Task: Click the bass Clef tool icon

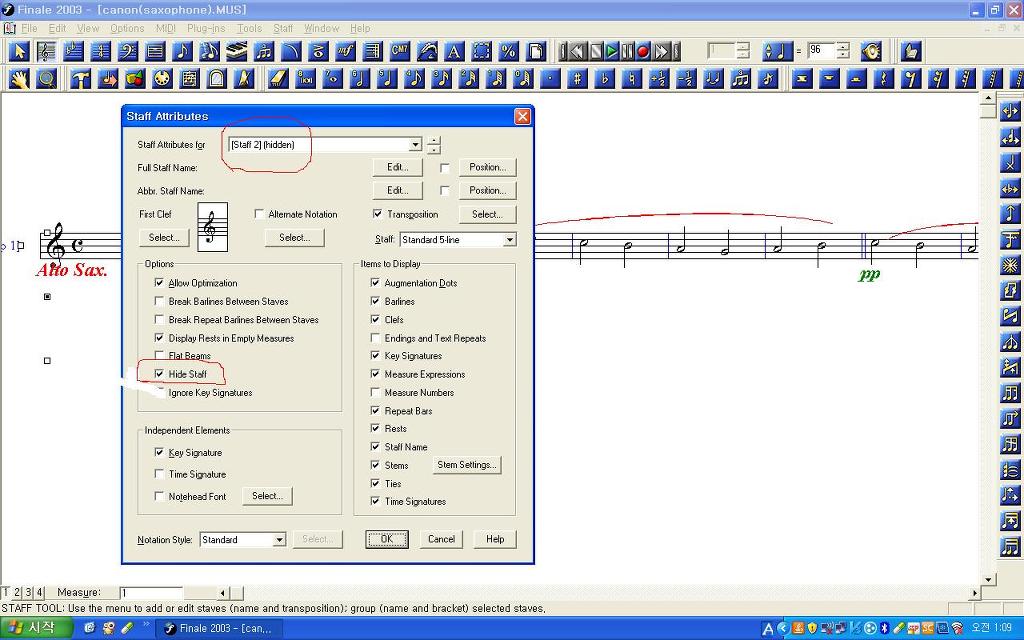Action: point(128,51)
